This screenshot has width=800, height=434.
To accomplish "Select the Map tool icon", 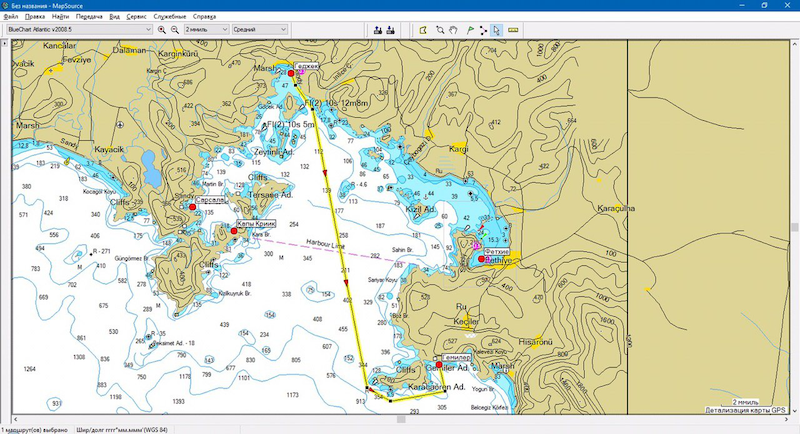I will point(423,30).
